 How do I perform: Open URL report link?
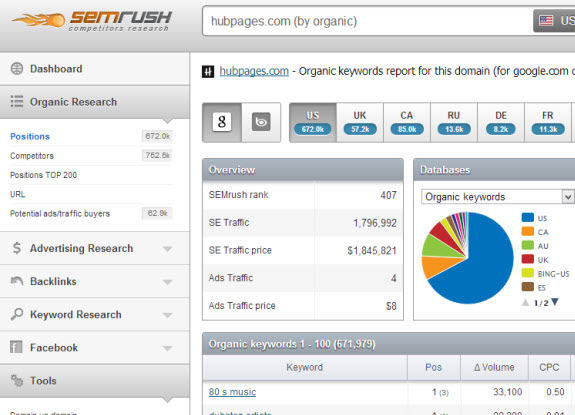click(x=18, y=194)
